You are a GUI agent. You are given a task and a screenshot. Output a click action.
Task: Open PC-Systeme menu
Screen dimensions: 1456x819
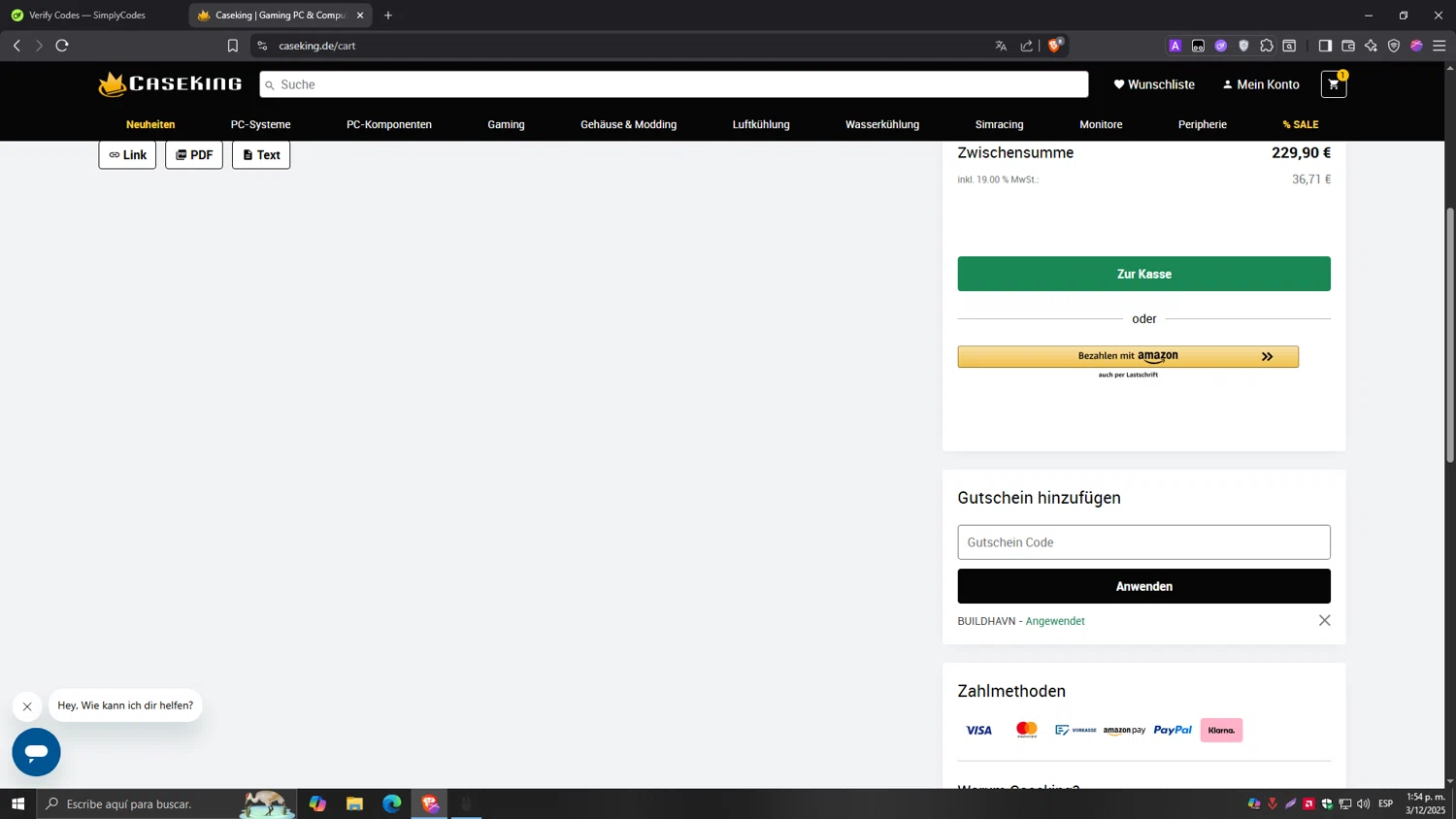pos(260,124)
